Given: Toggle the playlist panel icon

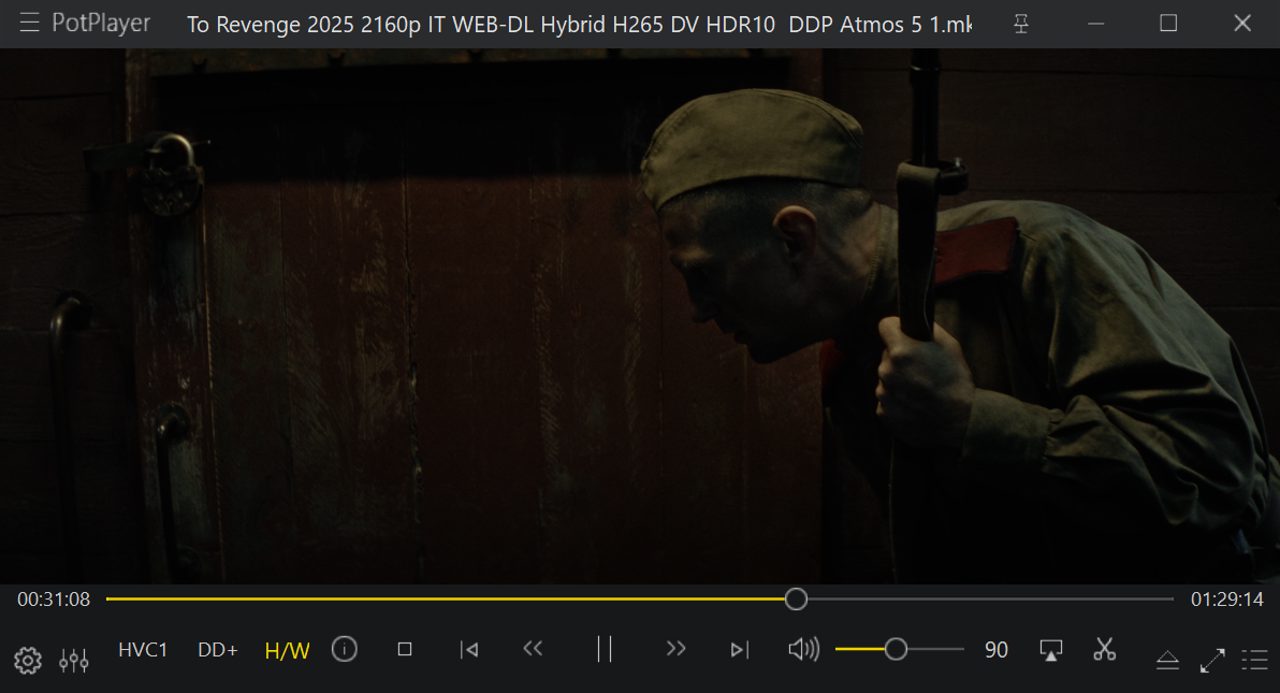Looking at the screenshot, I should click(x=1255, y=660).
